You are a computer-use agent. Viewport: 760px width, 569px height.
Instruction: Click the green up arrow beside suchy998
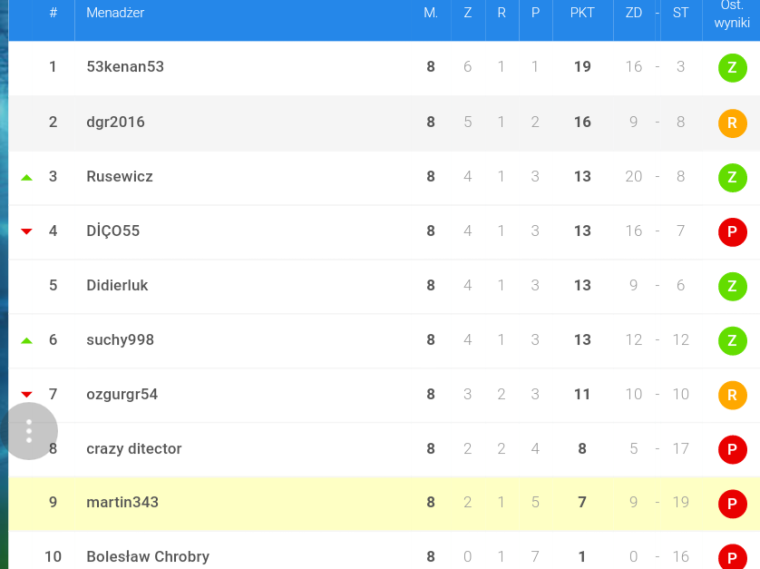click(x=27, y=341)
